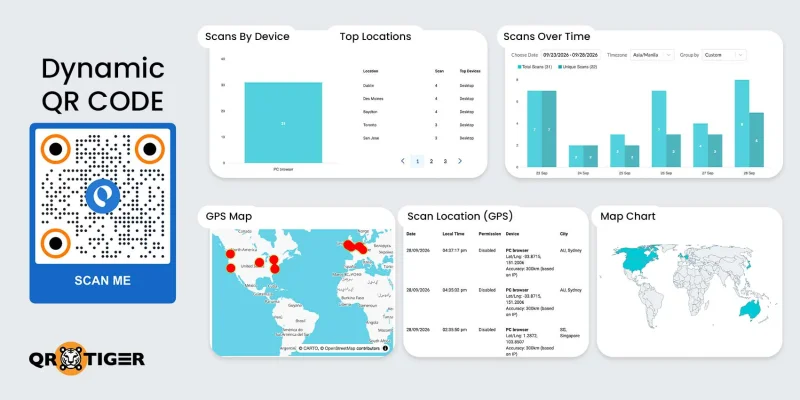
Task: Select page 1 in Top Locations pagination
Action: coord(417,161)
